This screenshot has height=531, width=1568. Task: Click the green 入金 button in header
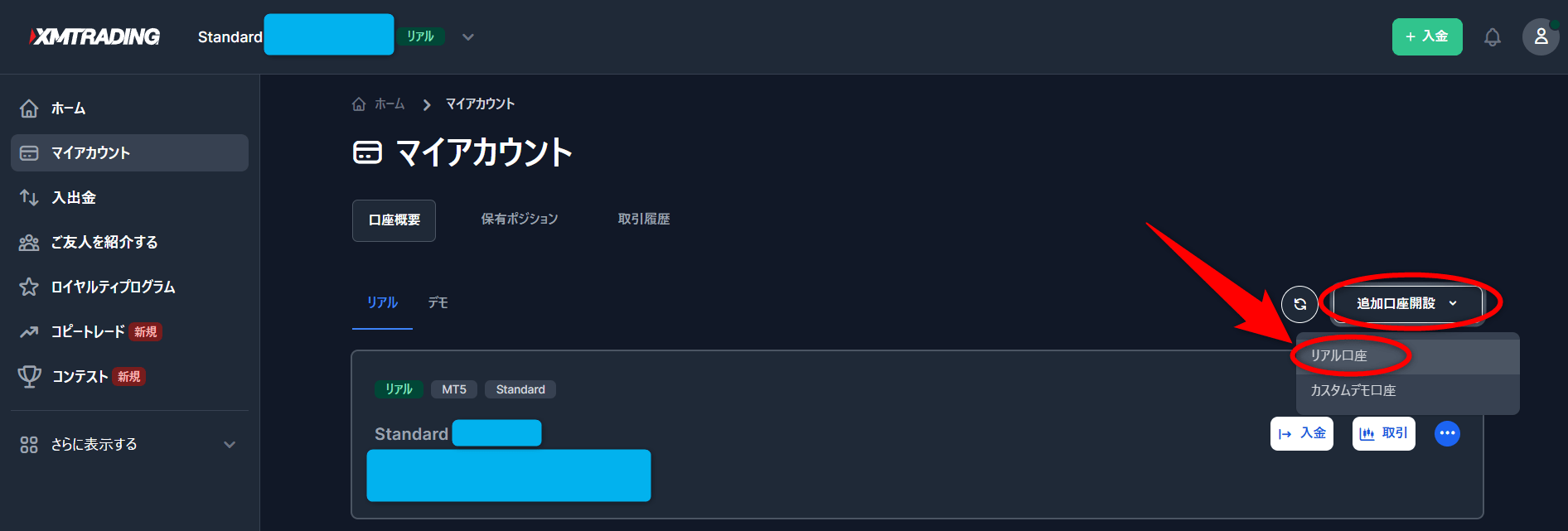1427,37
